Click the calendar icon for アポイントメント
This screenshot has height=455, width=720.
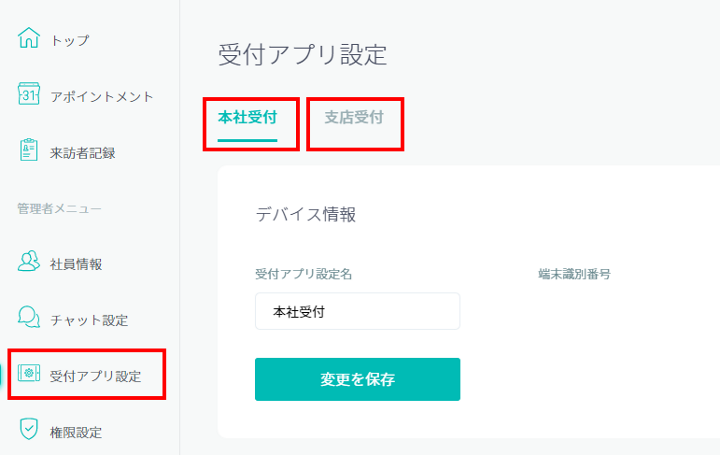coord(29,95)
